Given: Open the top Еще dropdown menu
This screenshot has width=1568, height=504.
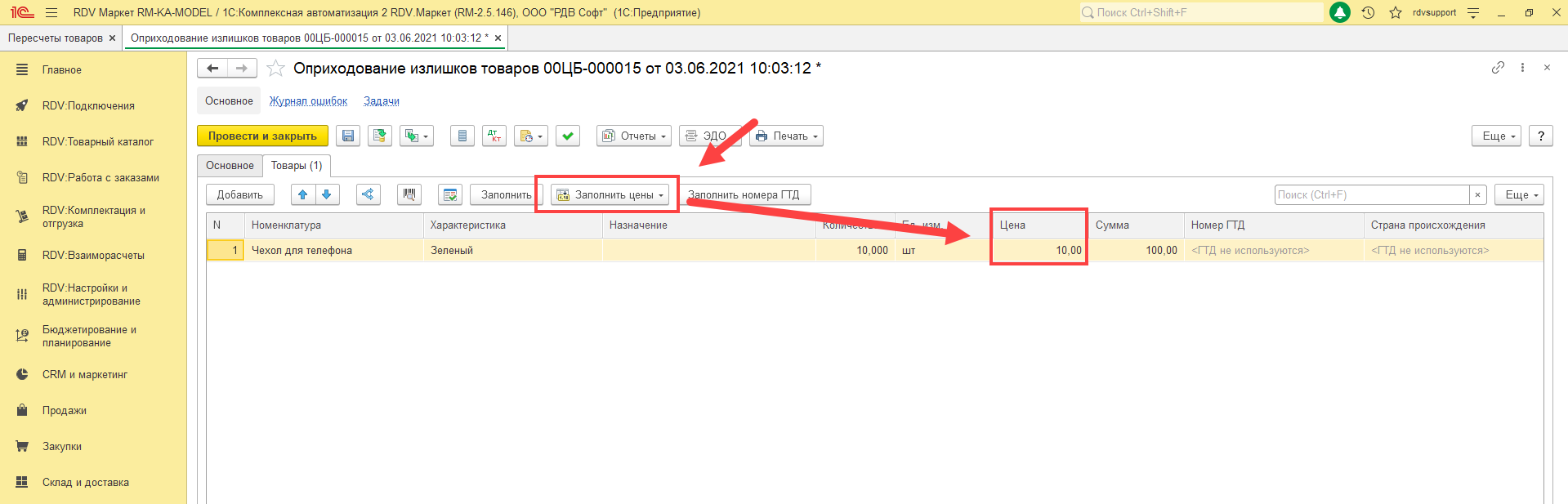Looking at the screenshot, I should coord(1497,136).
